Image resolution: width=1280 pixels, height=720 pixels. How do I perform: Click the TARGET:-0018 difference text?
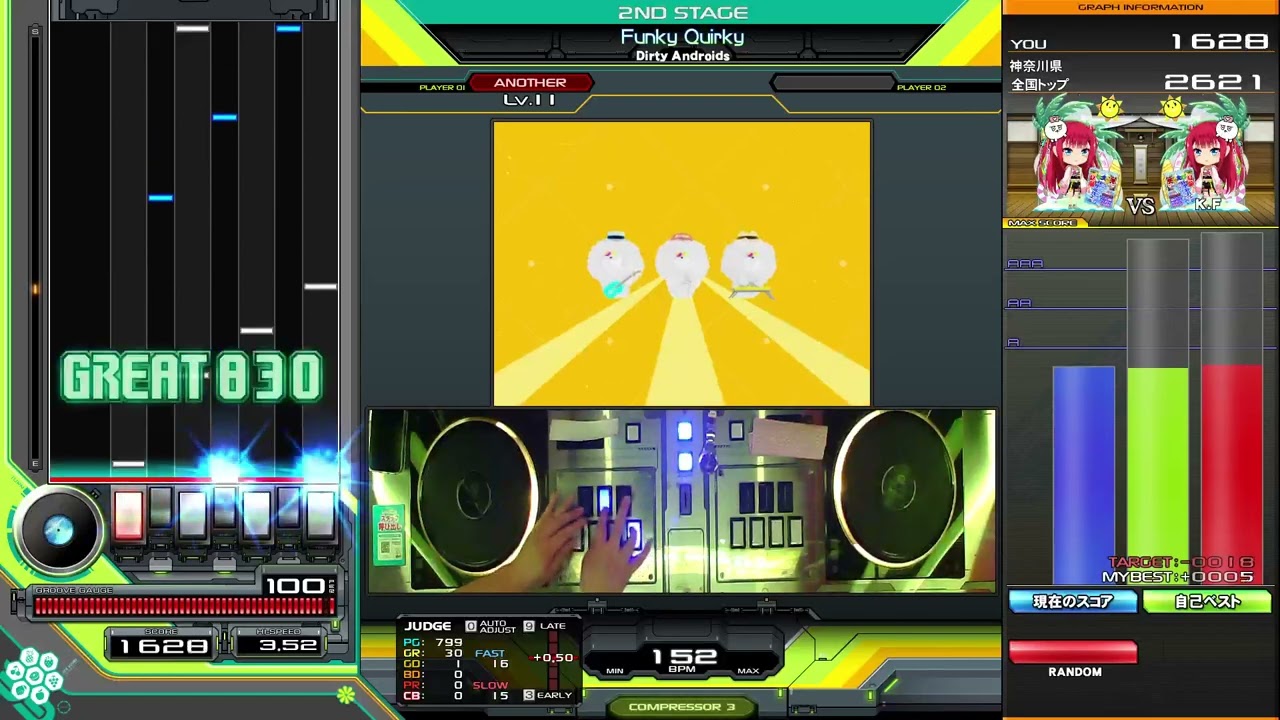tap(1180, 563)
